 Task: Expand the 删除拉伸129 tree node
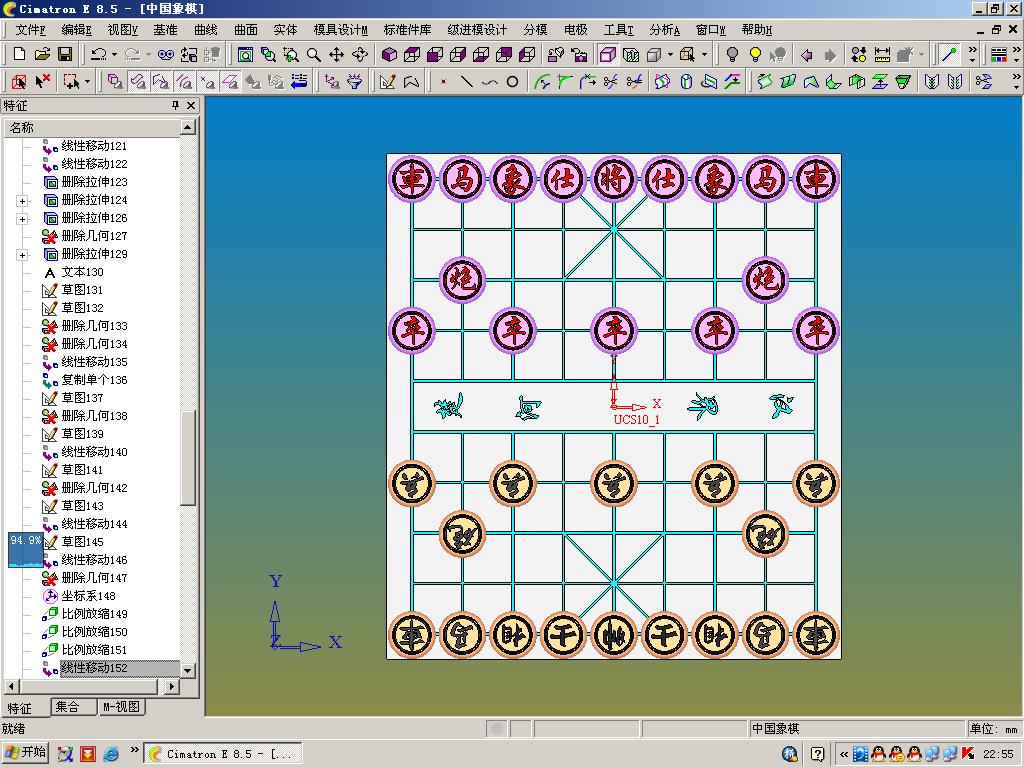(x=22, y=255)
